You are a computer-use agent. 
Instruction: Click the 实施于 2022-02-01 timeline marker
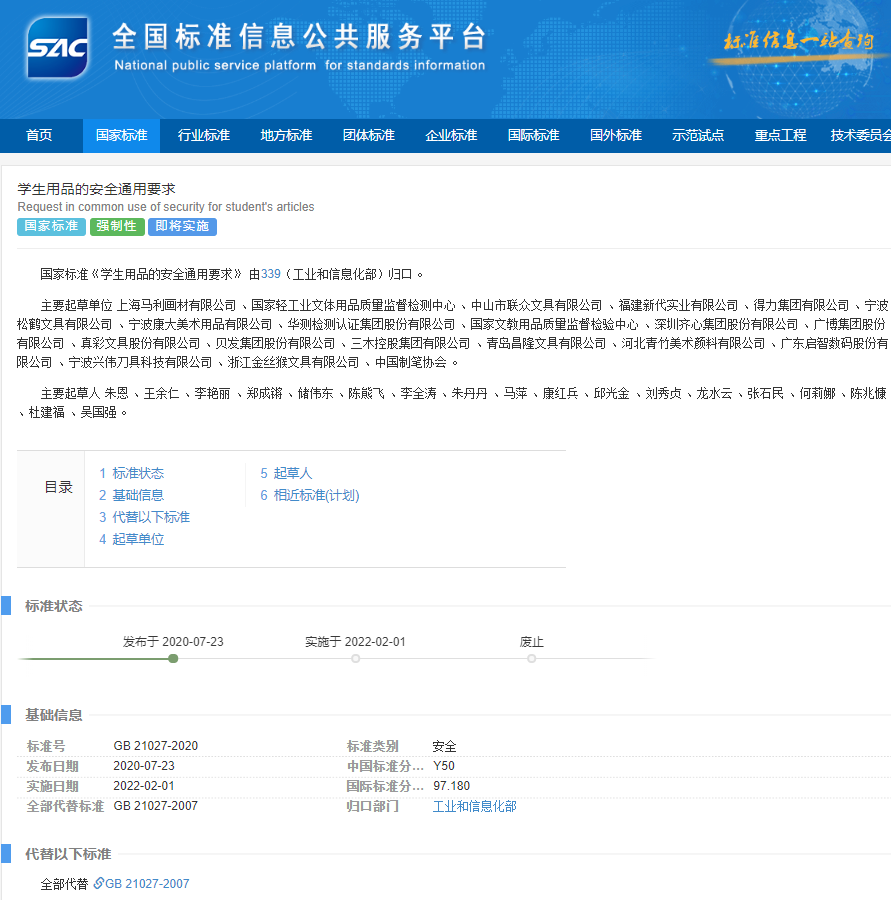[x=355, y=658]
